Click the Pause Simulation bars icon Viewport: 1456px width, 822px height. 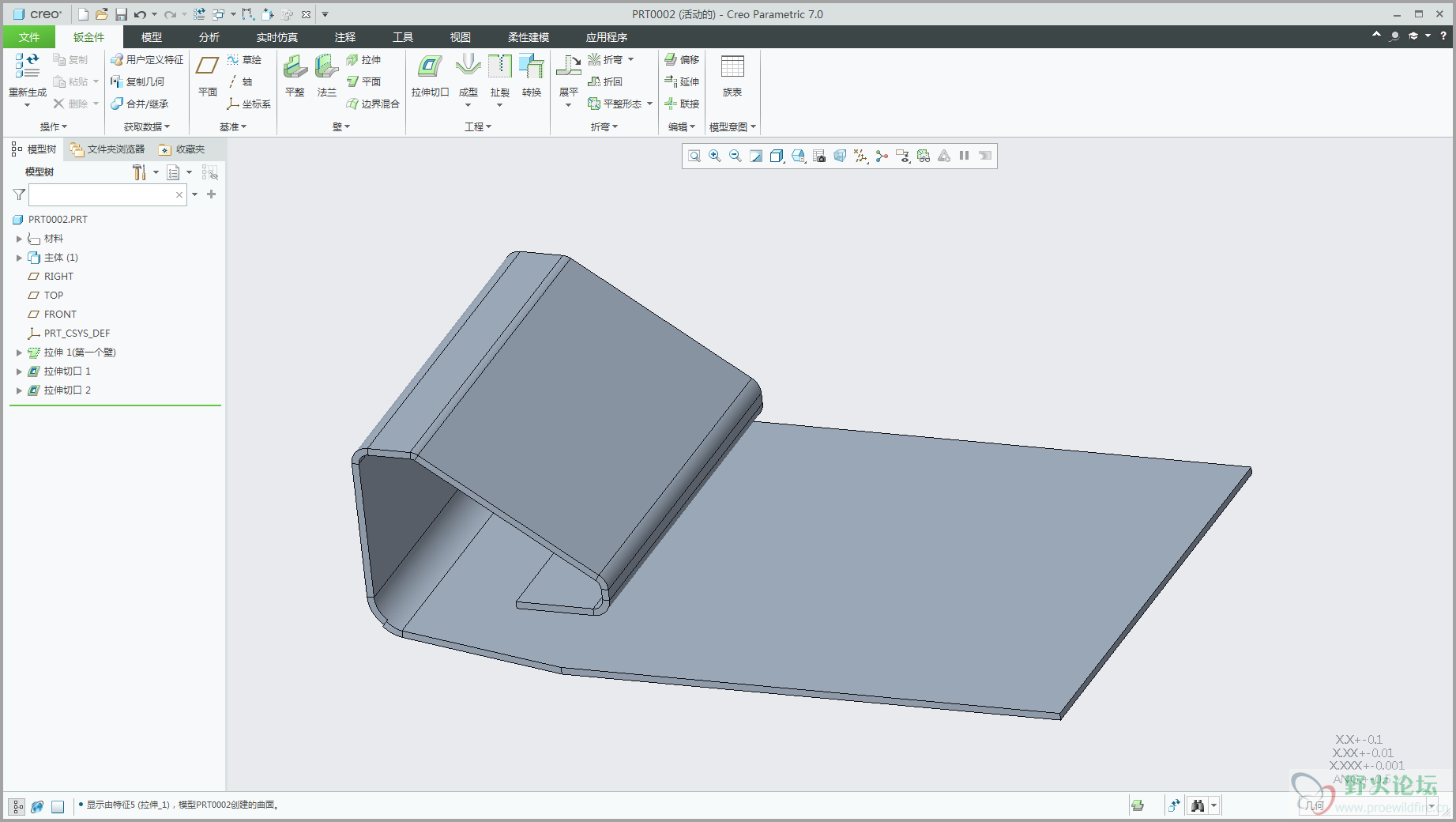[964, 156]
